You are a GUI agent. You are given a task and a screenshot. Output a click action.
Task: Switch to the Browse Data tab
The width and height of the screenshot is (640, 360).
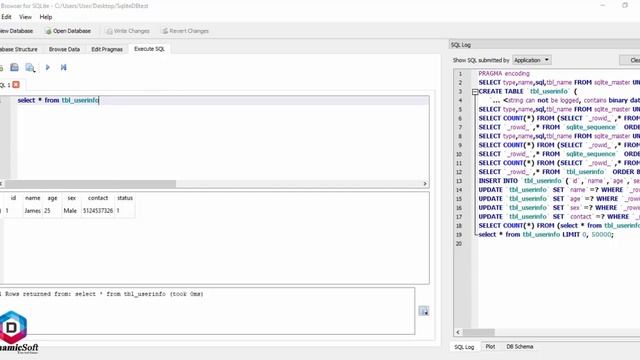click(64, 49)
